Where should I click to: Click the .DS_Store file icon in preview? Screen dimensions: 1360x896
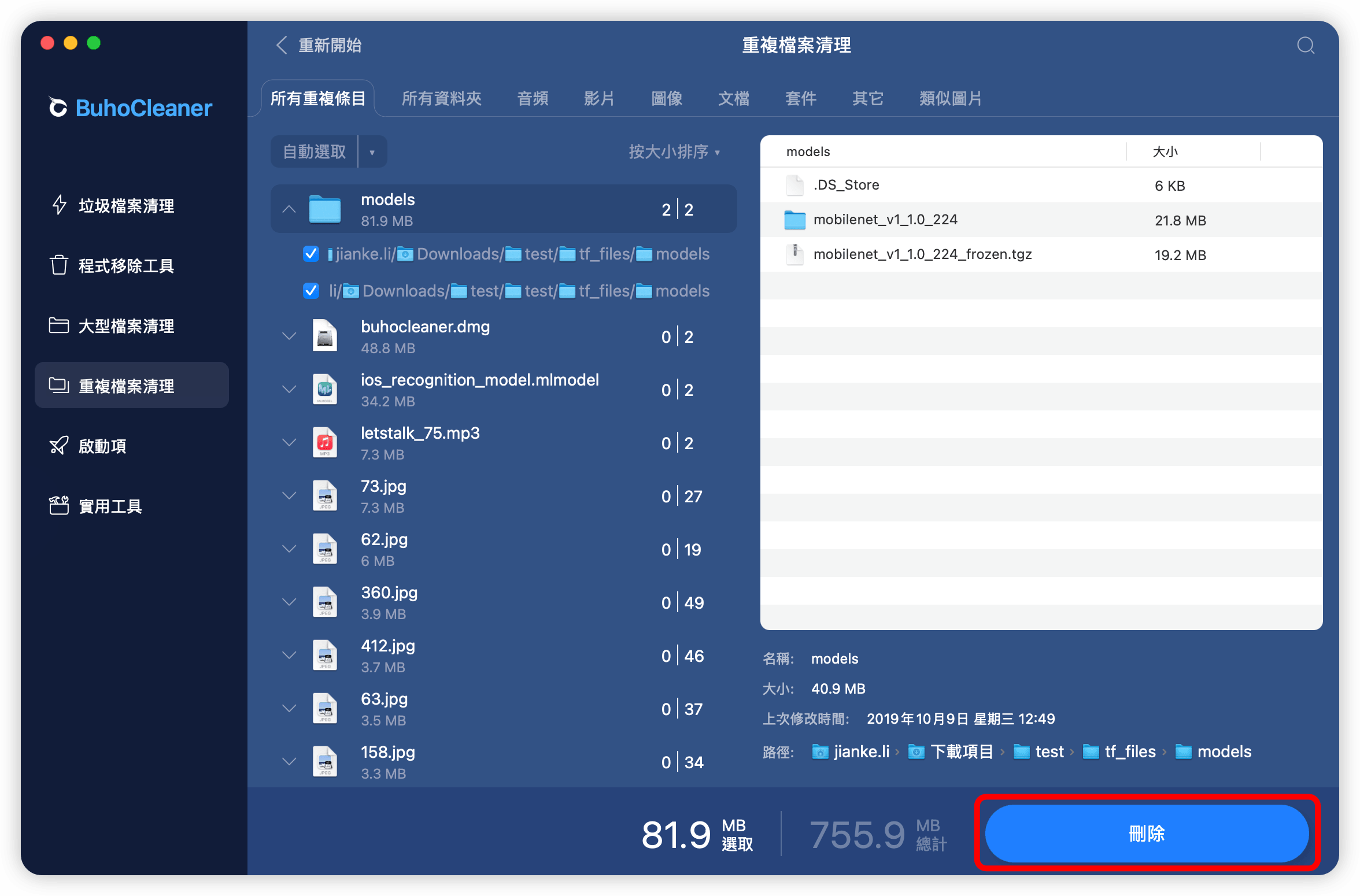coord(795,185)
